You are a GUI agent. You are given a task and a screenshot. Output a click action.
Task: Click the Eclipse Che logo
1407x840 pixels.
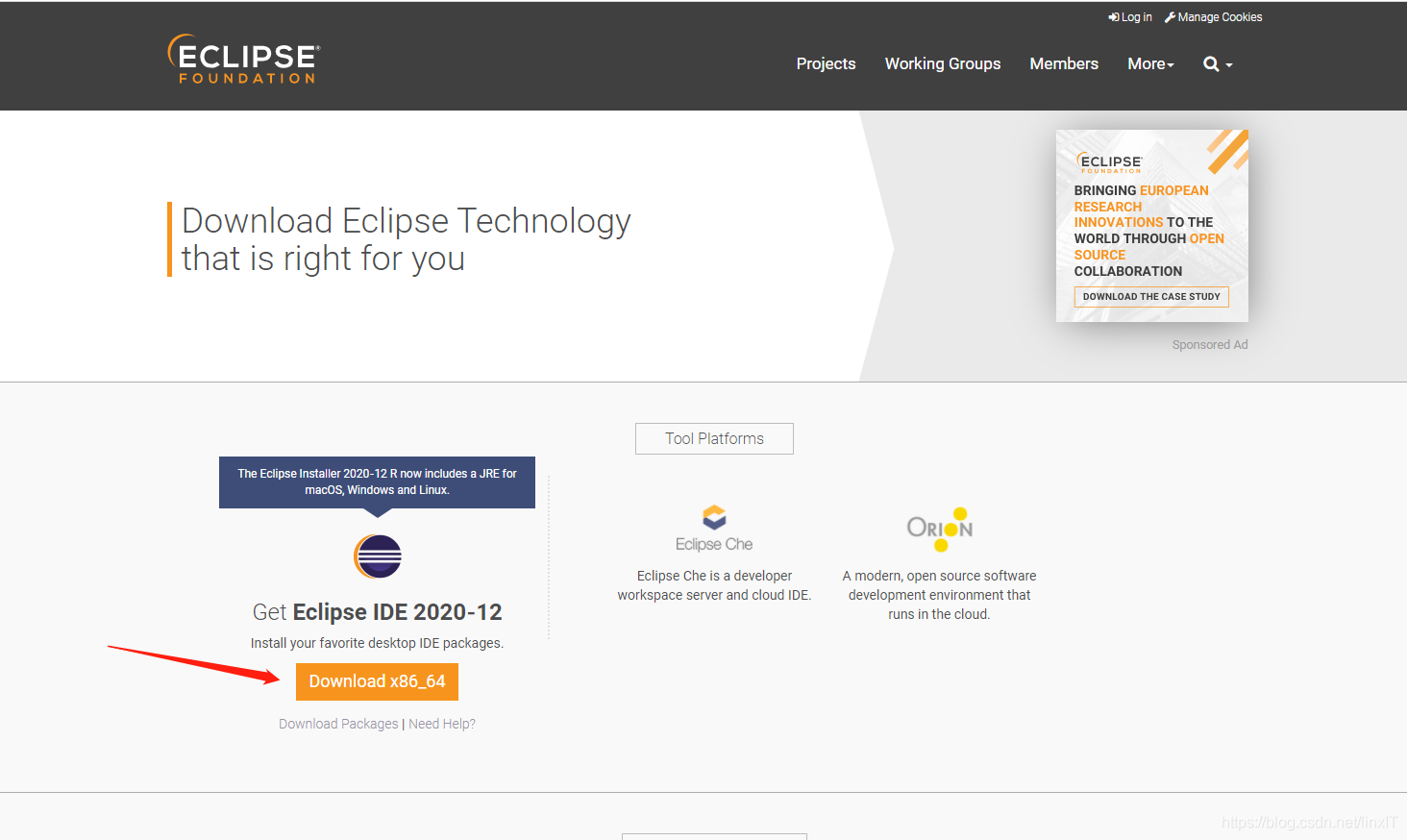pos(714,529)
